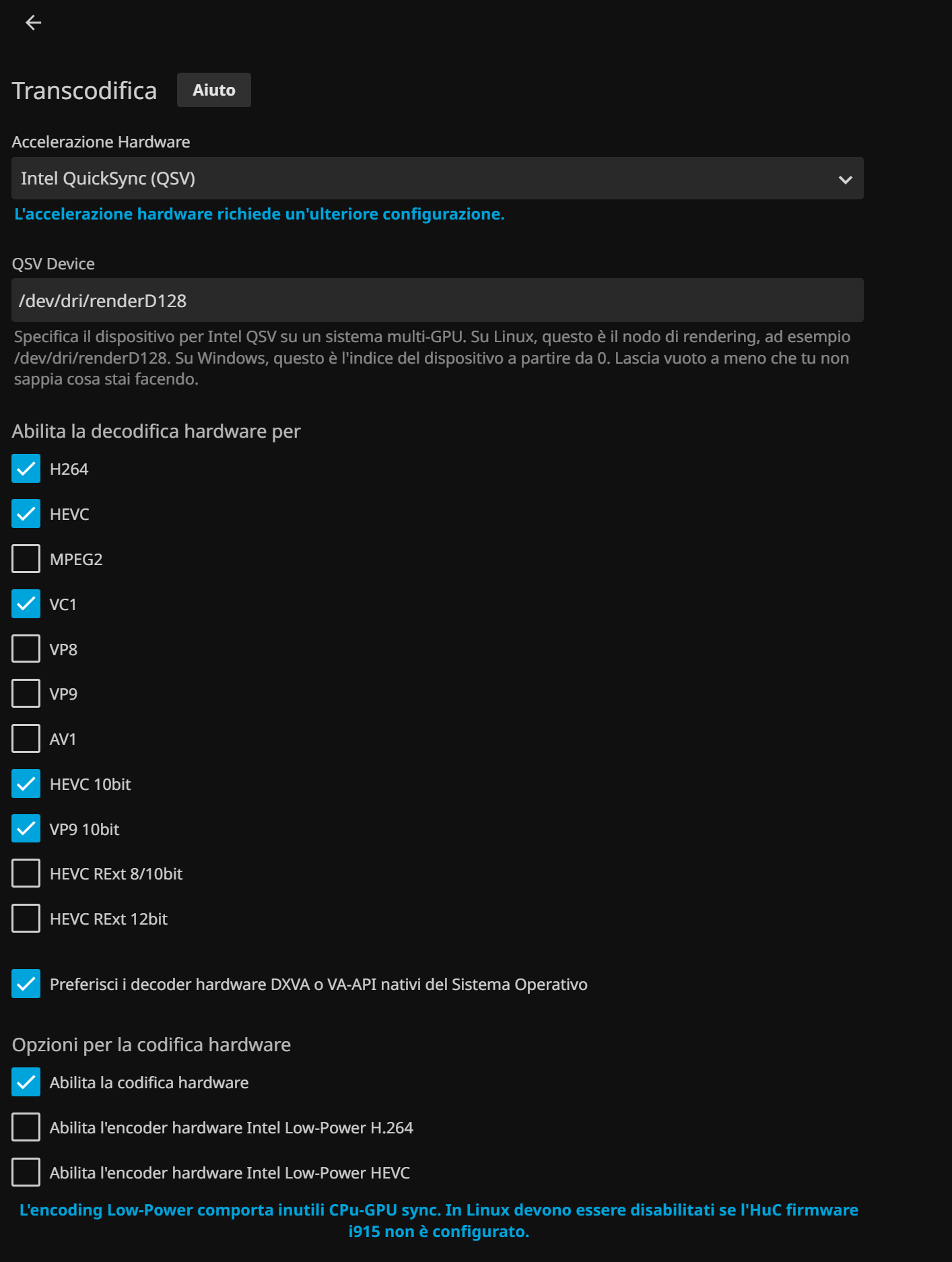Viewport: 952px width, 1262px height.
Task: Enable VP8 hardware decoding
Action: [26, 649]
